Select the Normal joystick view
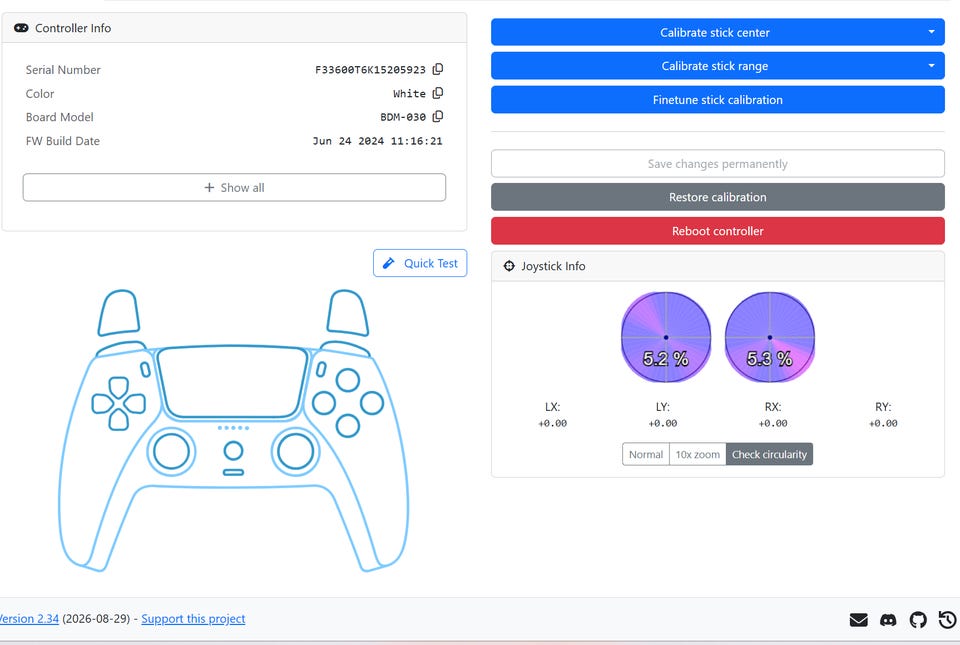 point(646,454)
